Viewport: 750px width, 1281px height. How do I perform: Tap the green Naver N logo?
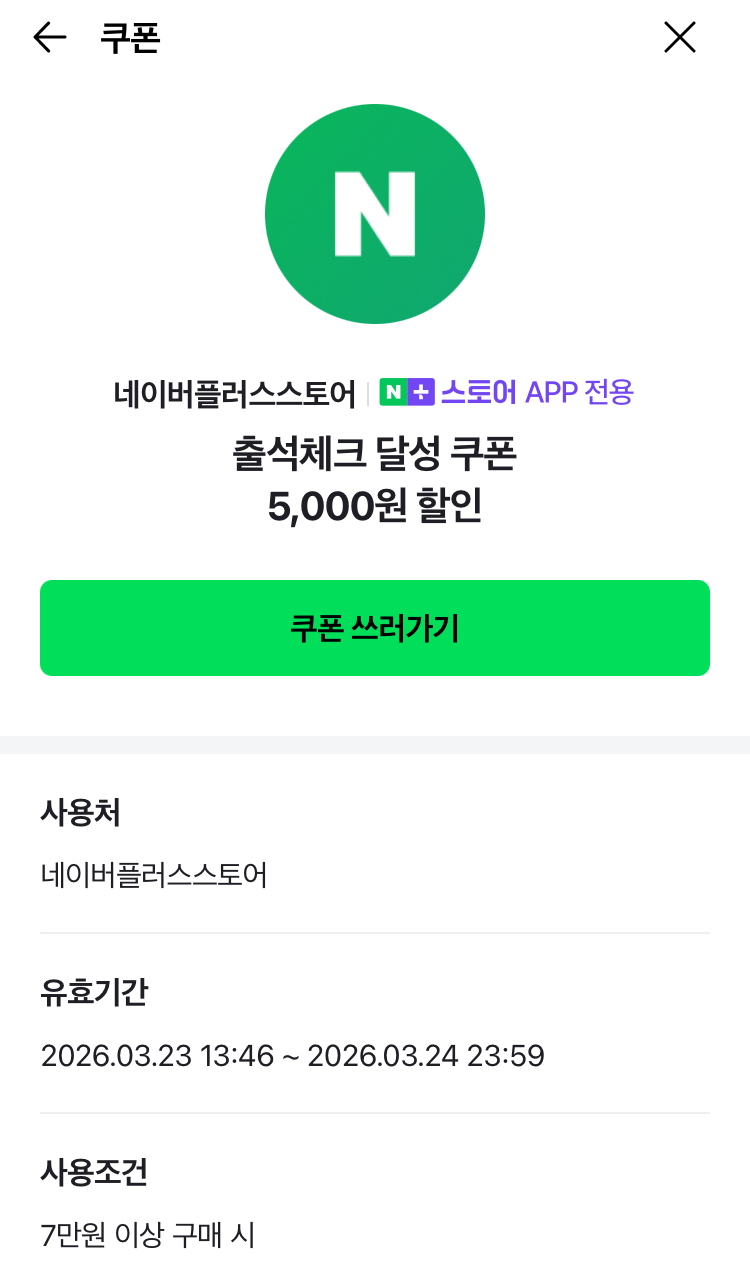coord(375,214)
